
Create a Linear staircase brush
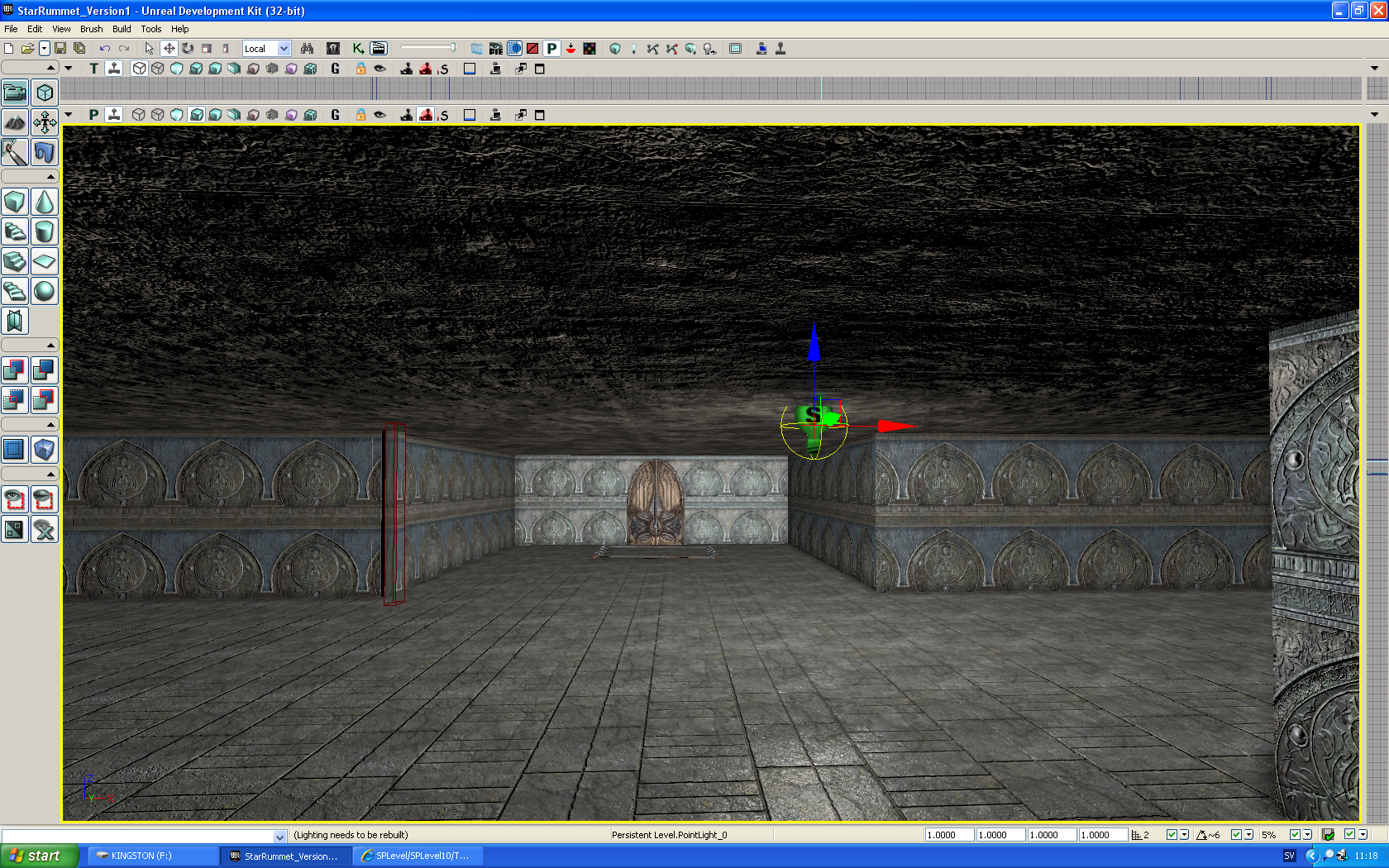tap(15, 261)
